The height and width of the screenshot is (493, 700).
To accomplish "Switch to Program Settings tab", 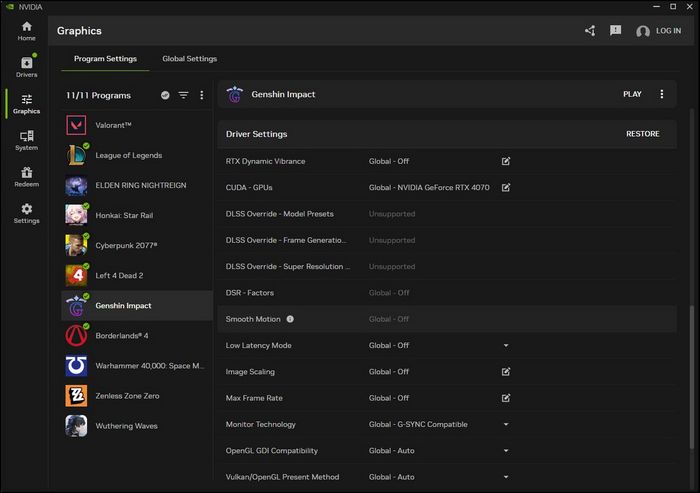I will pos(105,58).
